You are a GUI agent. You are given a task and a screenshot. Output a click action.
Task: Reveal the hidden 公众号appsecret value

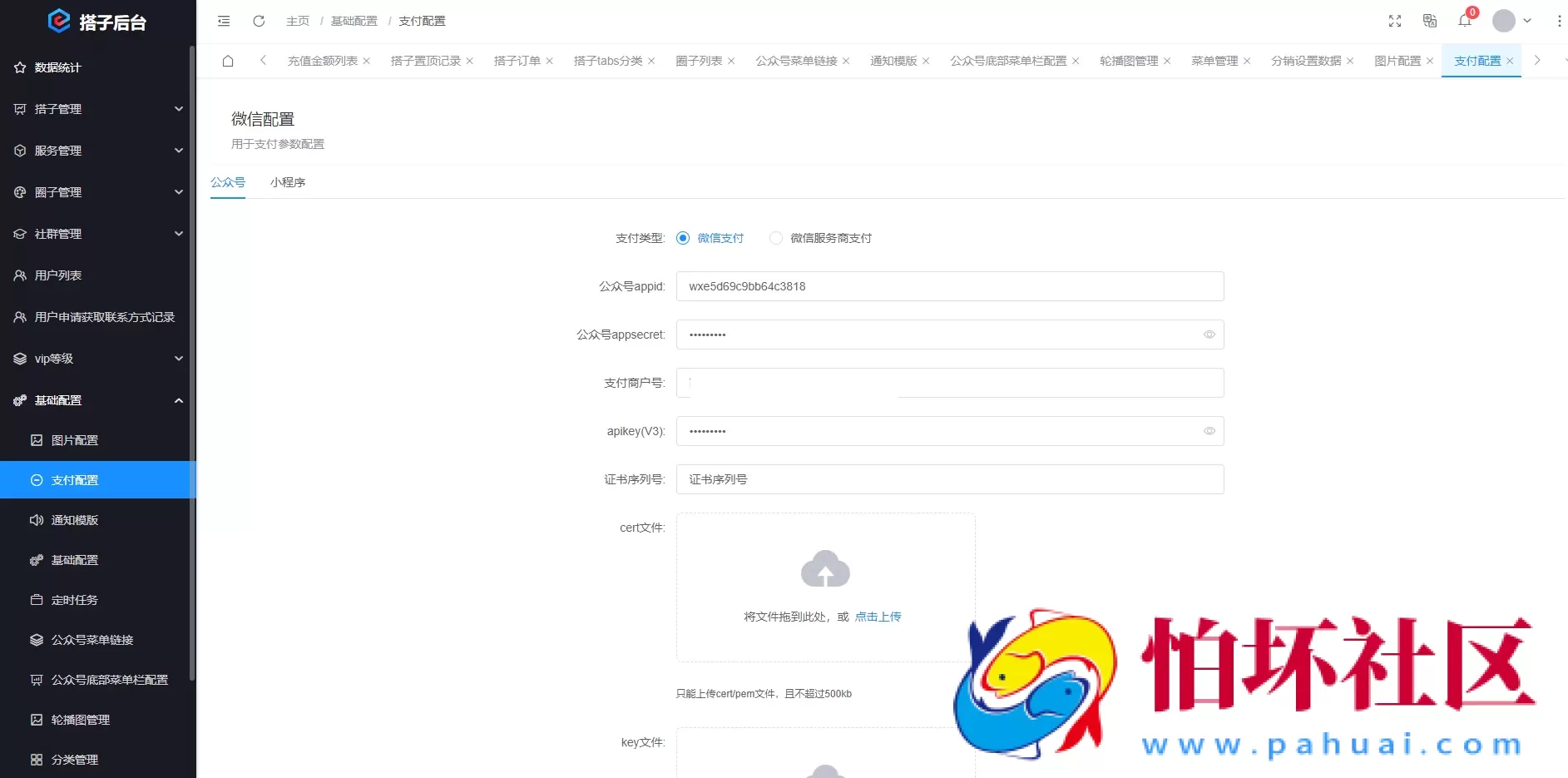1210,334
